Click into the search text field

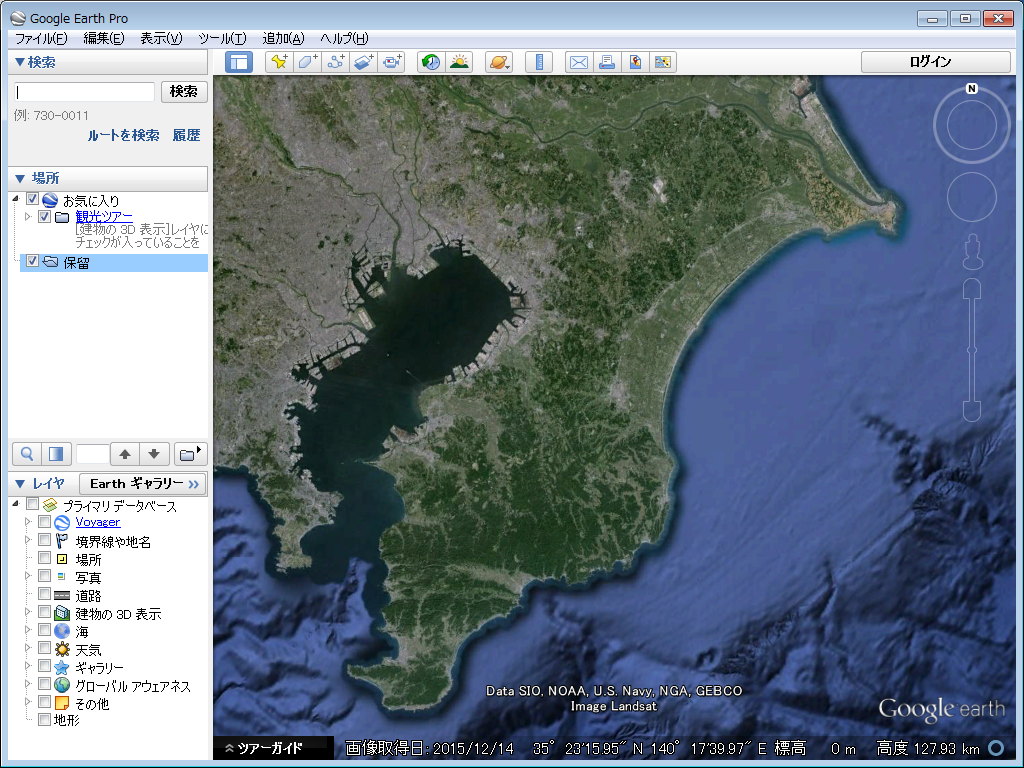click(x=84, y=91)
